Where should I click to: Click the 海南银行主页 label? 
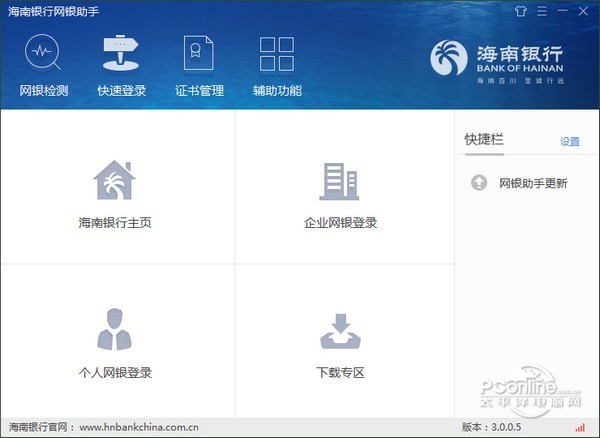tap(115, 223)
